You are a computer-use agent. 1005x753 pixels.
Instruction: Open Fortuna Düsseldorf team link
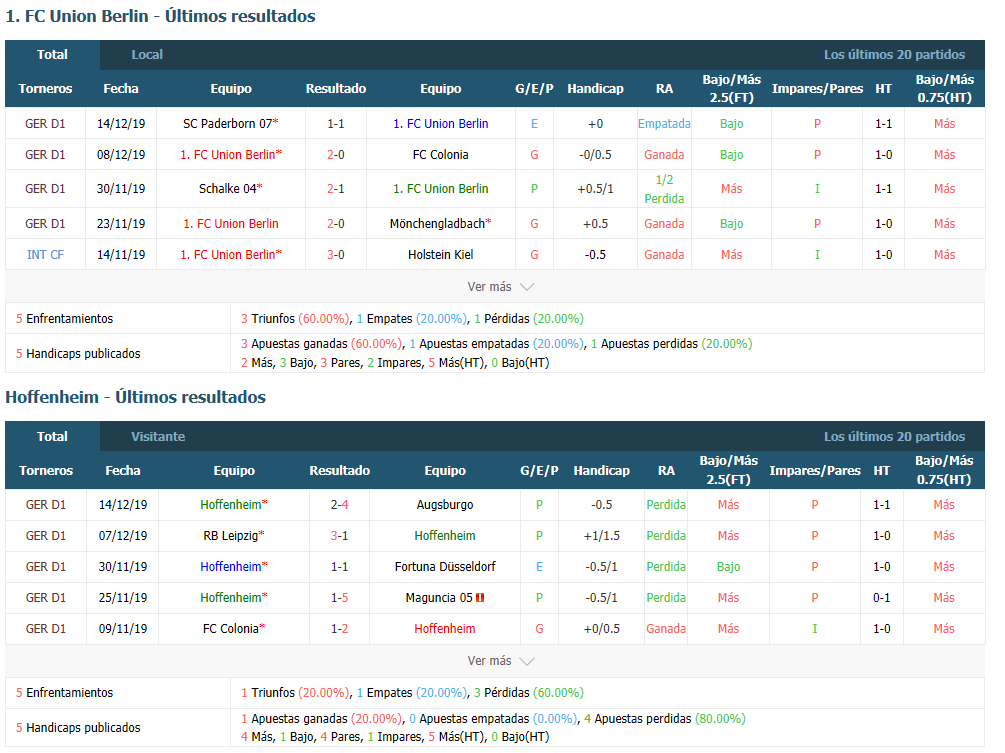coord(445,567)
